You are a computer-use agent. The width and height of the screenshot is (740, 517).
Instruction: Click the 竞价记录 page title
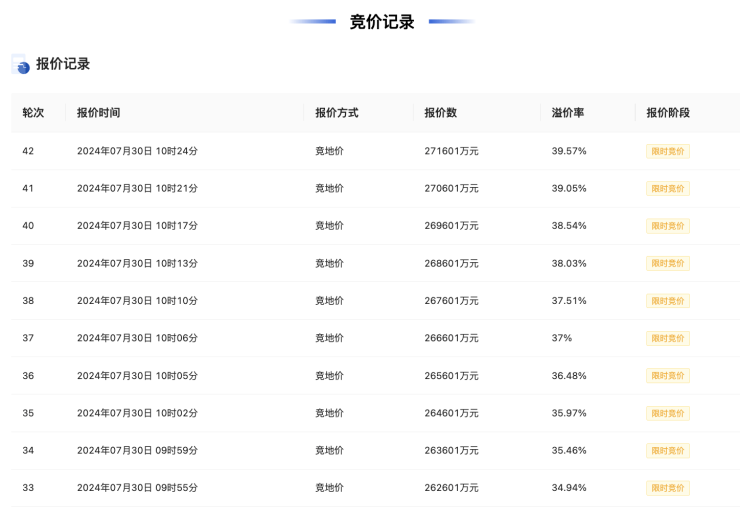[382, 22]
